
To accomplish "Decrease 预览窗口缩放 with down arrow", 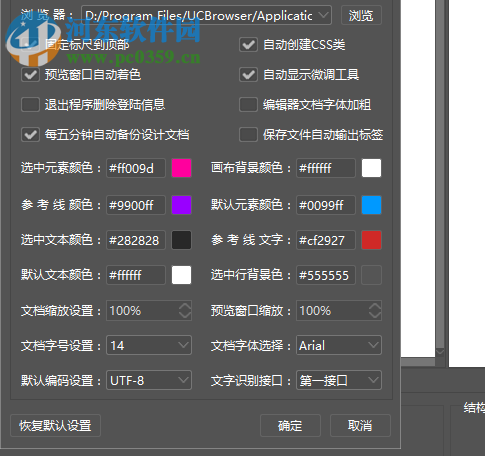I will 375,315.
